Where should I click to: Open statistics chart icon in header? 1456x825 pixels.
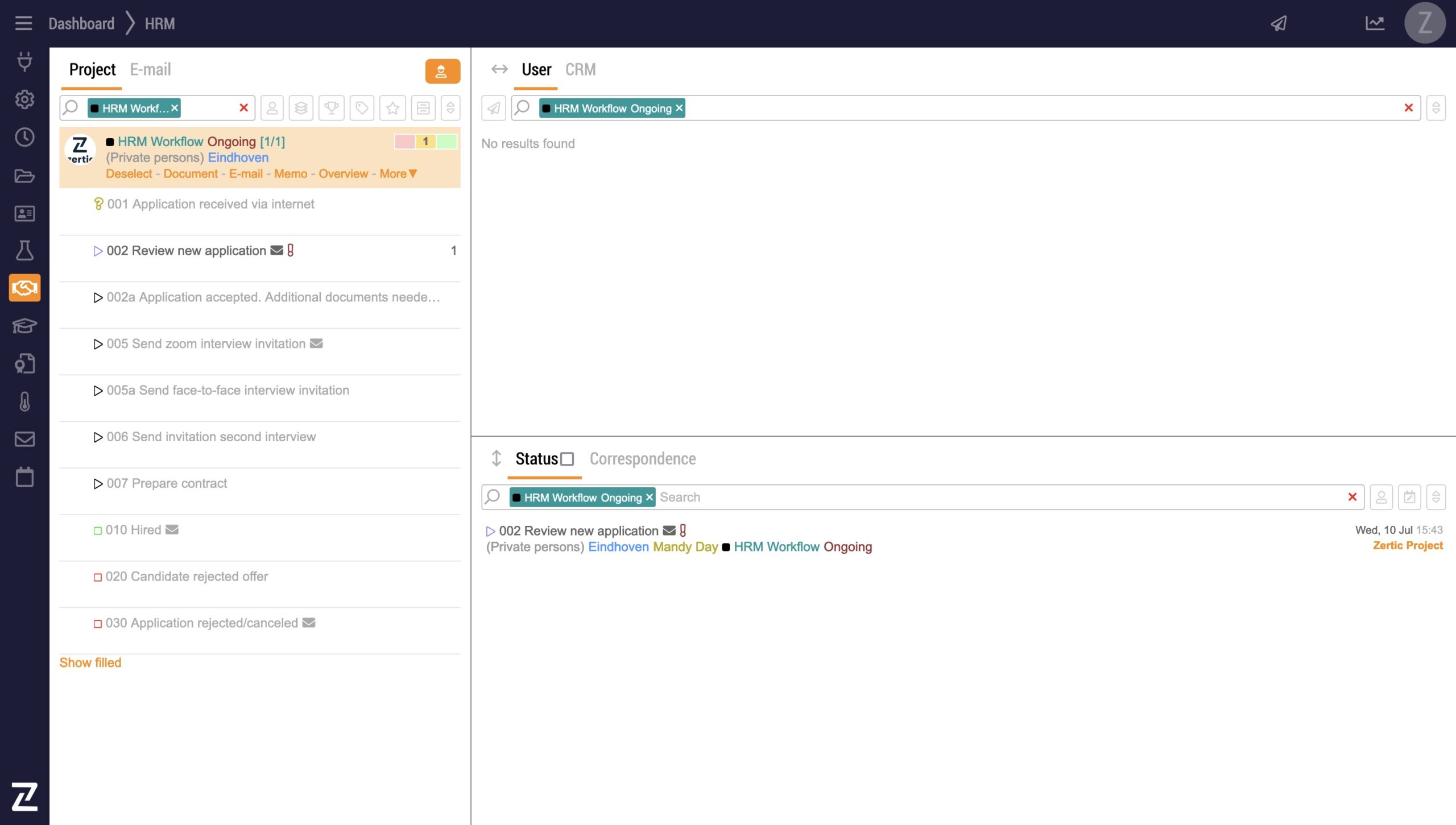point(1375,23)
